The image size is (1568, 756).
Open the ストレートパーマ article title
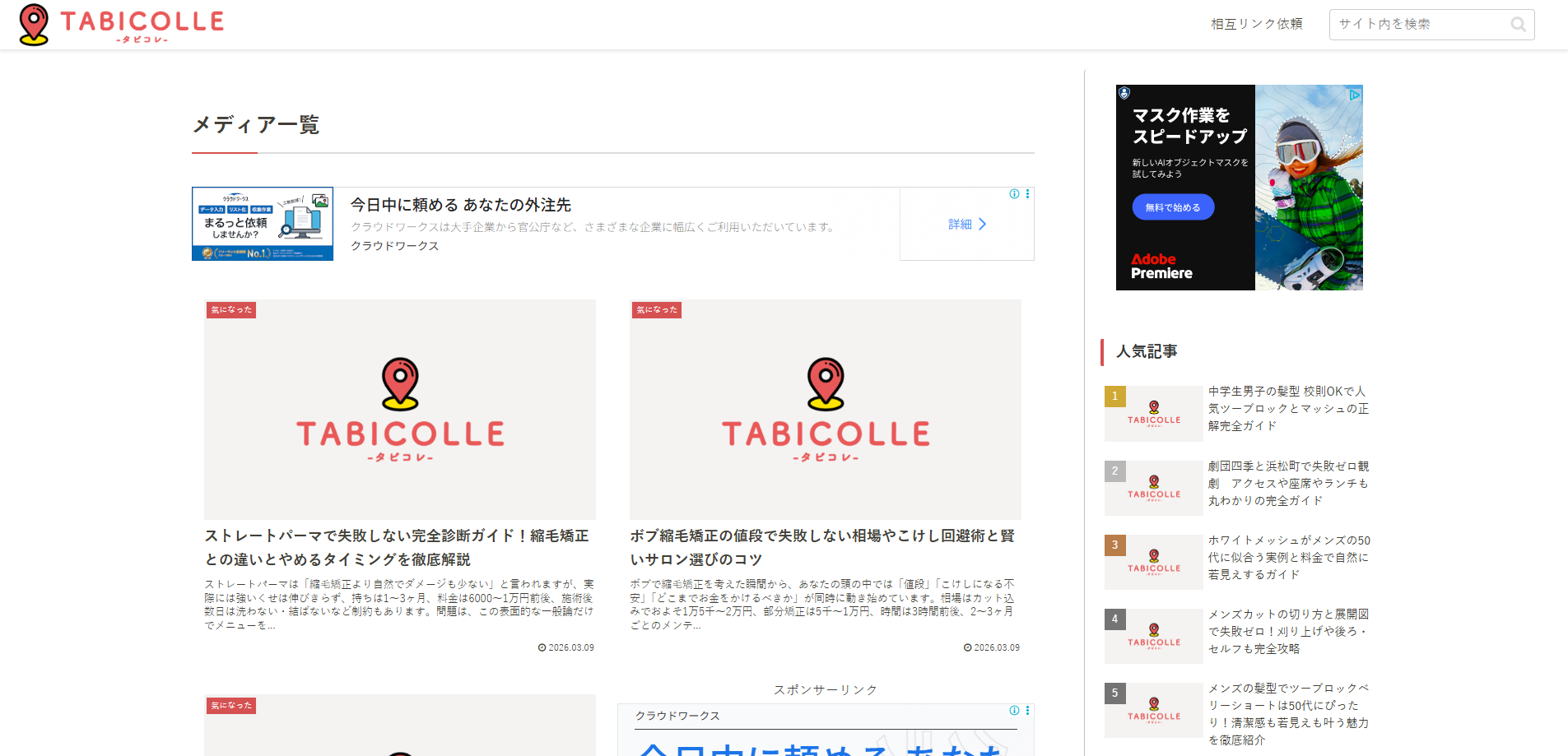pyautogui.click(x=397, y=547)
